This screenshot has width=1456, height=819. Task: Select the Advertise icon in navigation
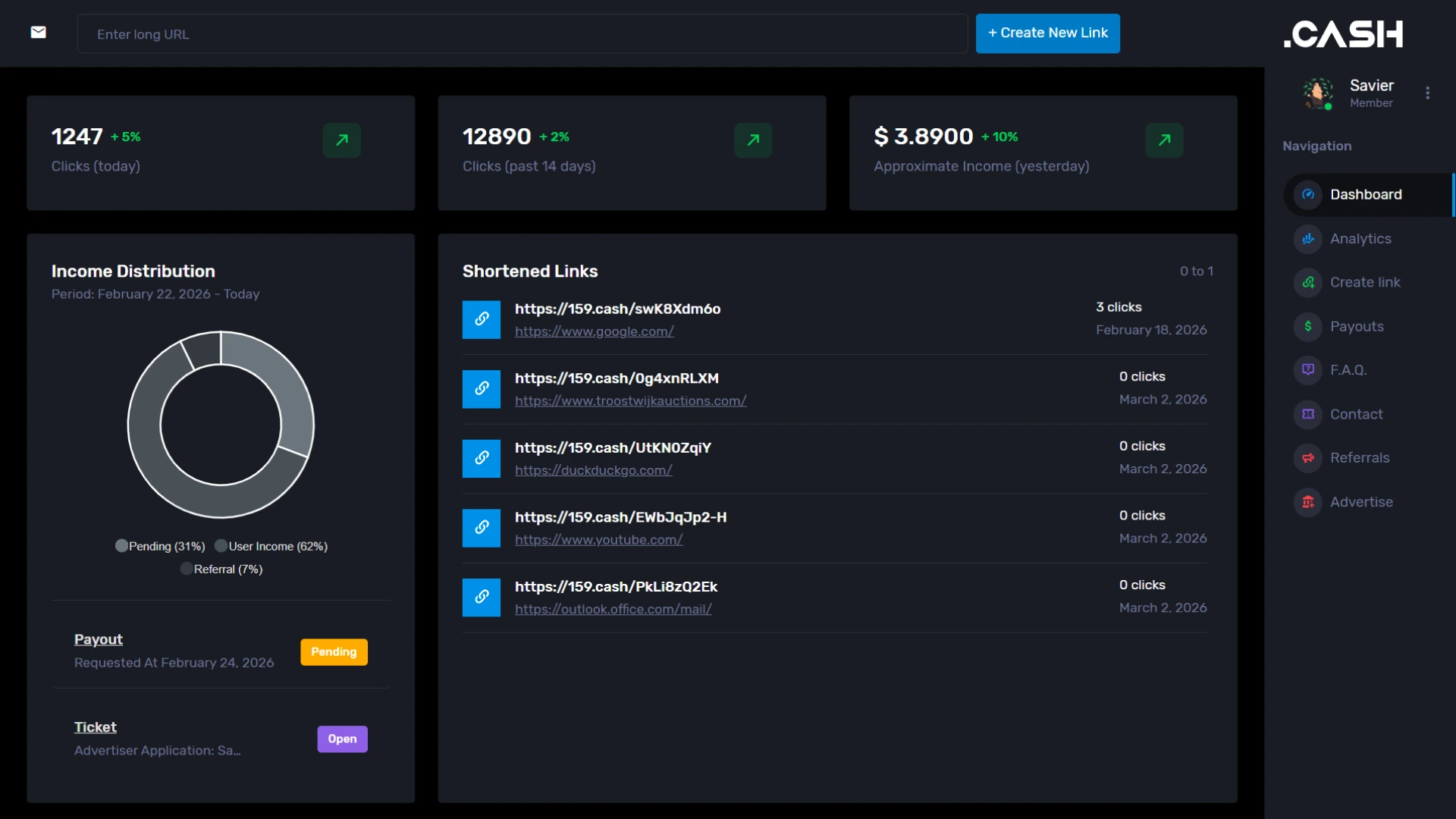click(1308, 501)
